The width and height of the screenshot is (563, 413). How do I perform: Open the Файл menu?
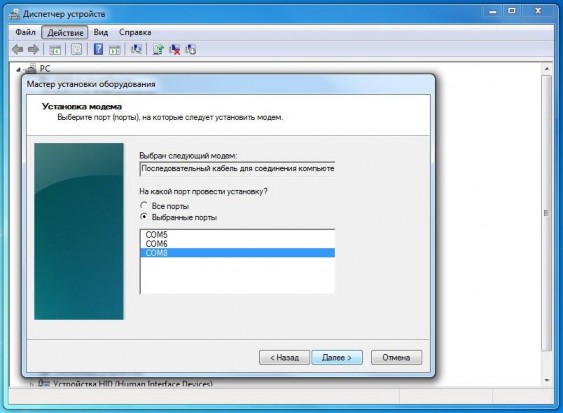point(25,32)
